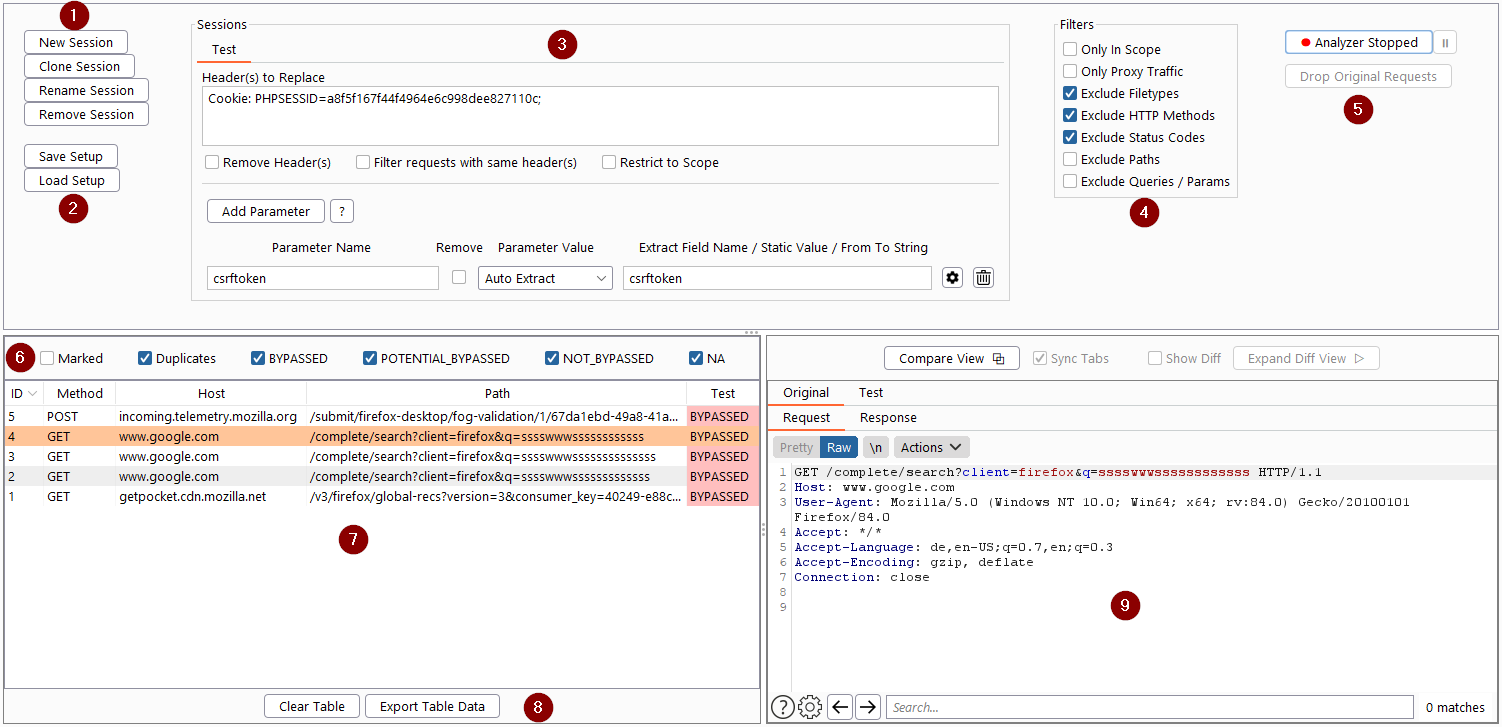
Task: Uncheck the POTENTIAL_BYPASSED status filter
Action: [x=370, y=358]
